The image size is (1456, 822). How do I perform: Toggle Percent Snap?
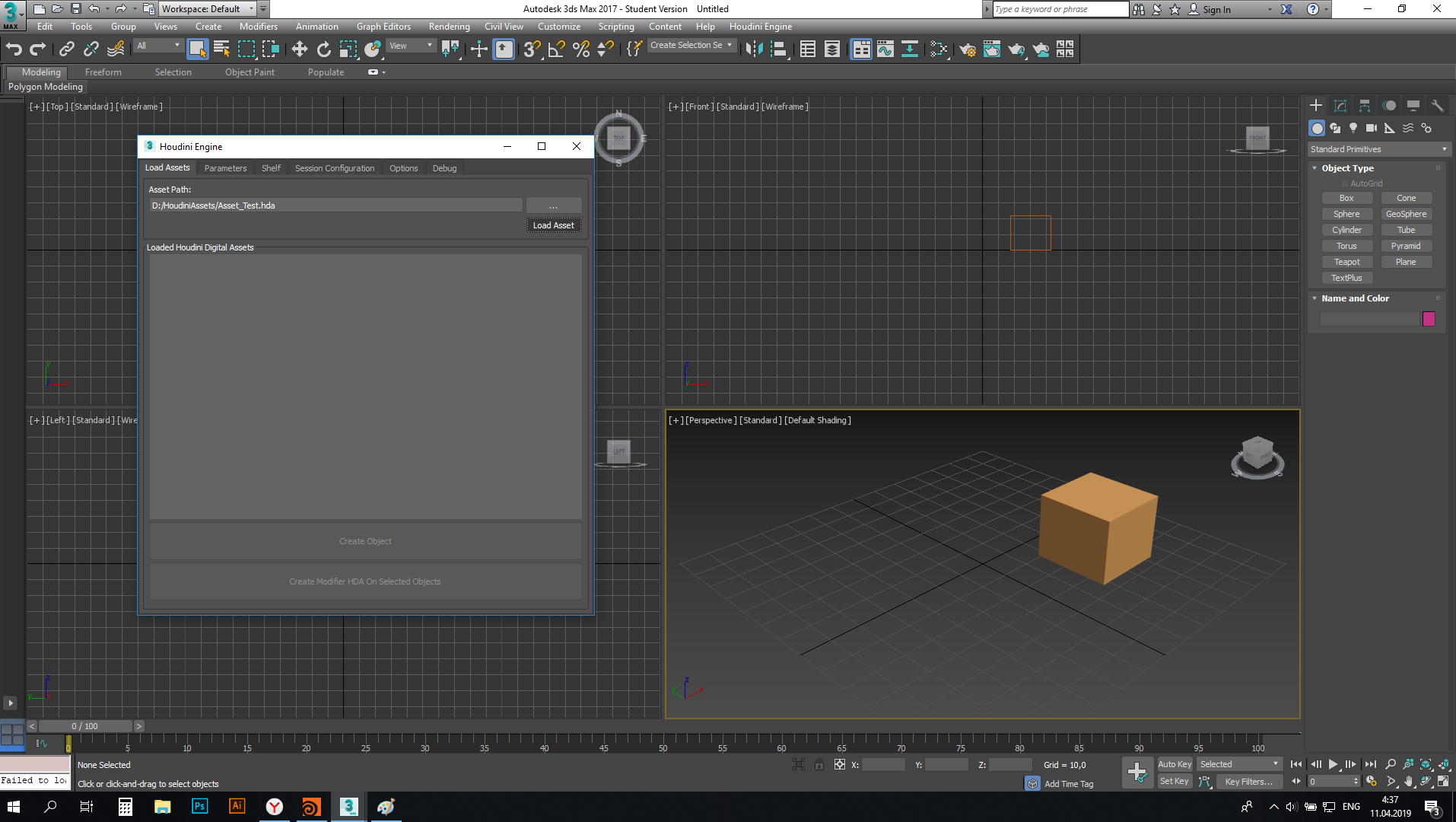coord(581,49)
